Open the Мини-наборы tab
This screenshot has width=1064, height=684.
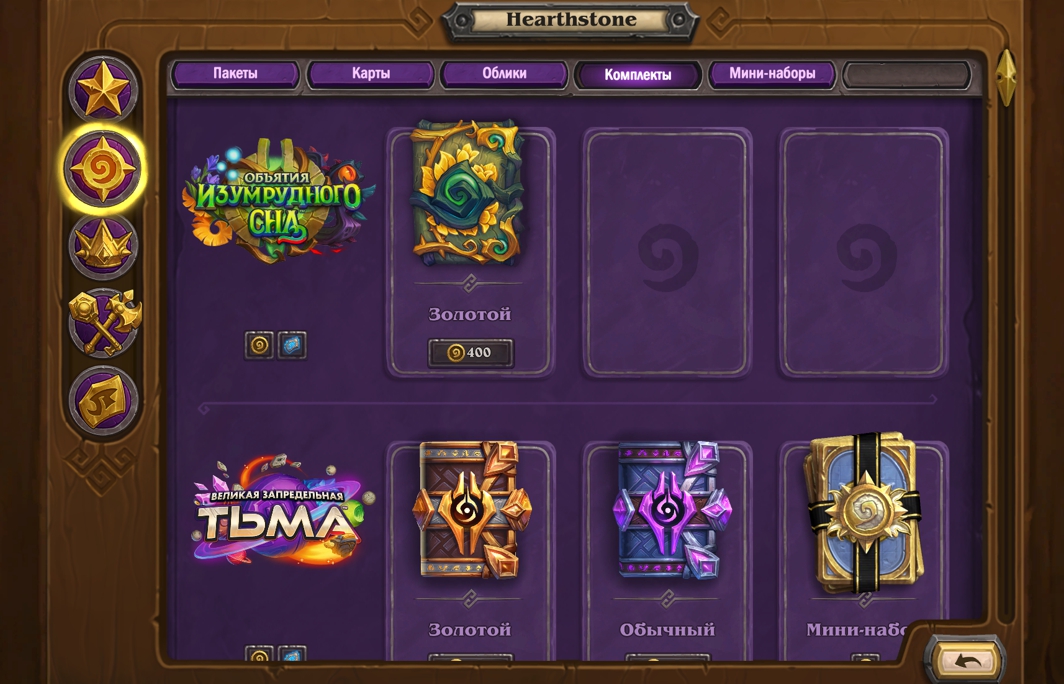pyautogui.click(x=772, y=74)
